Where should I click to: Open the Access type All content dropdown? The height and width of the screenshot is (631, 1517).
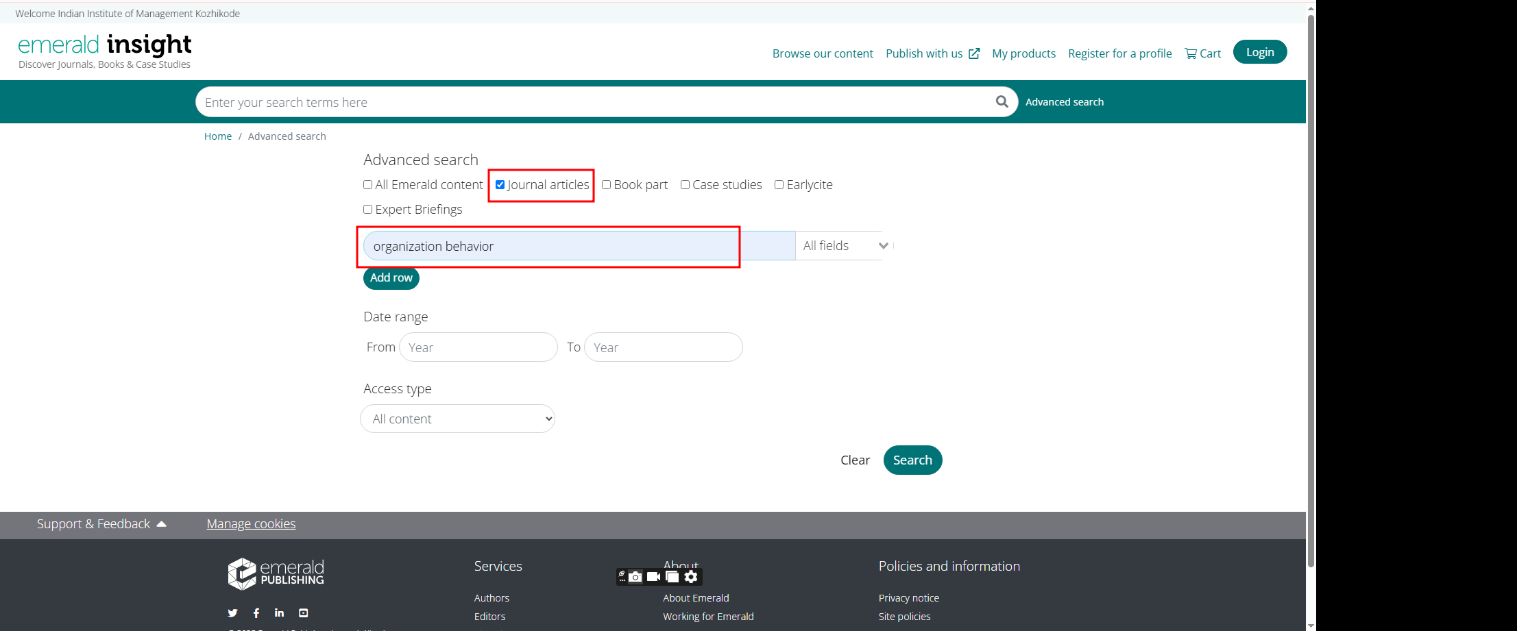tap(457, 419)
